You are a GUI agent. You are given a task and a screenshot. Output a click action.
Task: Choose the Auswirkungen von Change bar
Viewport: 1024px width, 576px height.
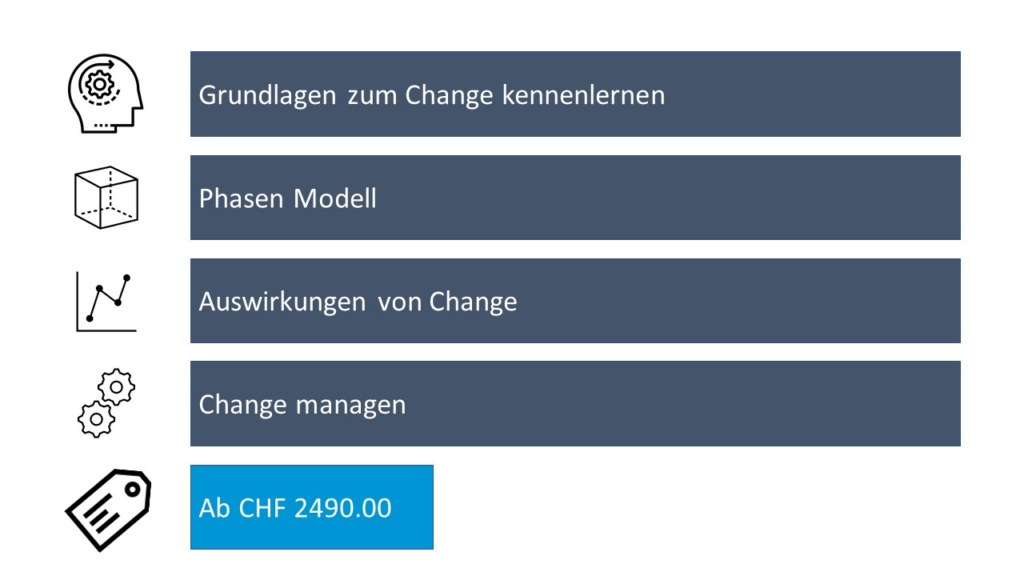click(575, 300)
